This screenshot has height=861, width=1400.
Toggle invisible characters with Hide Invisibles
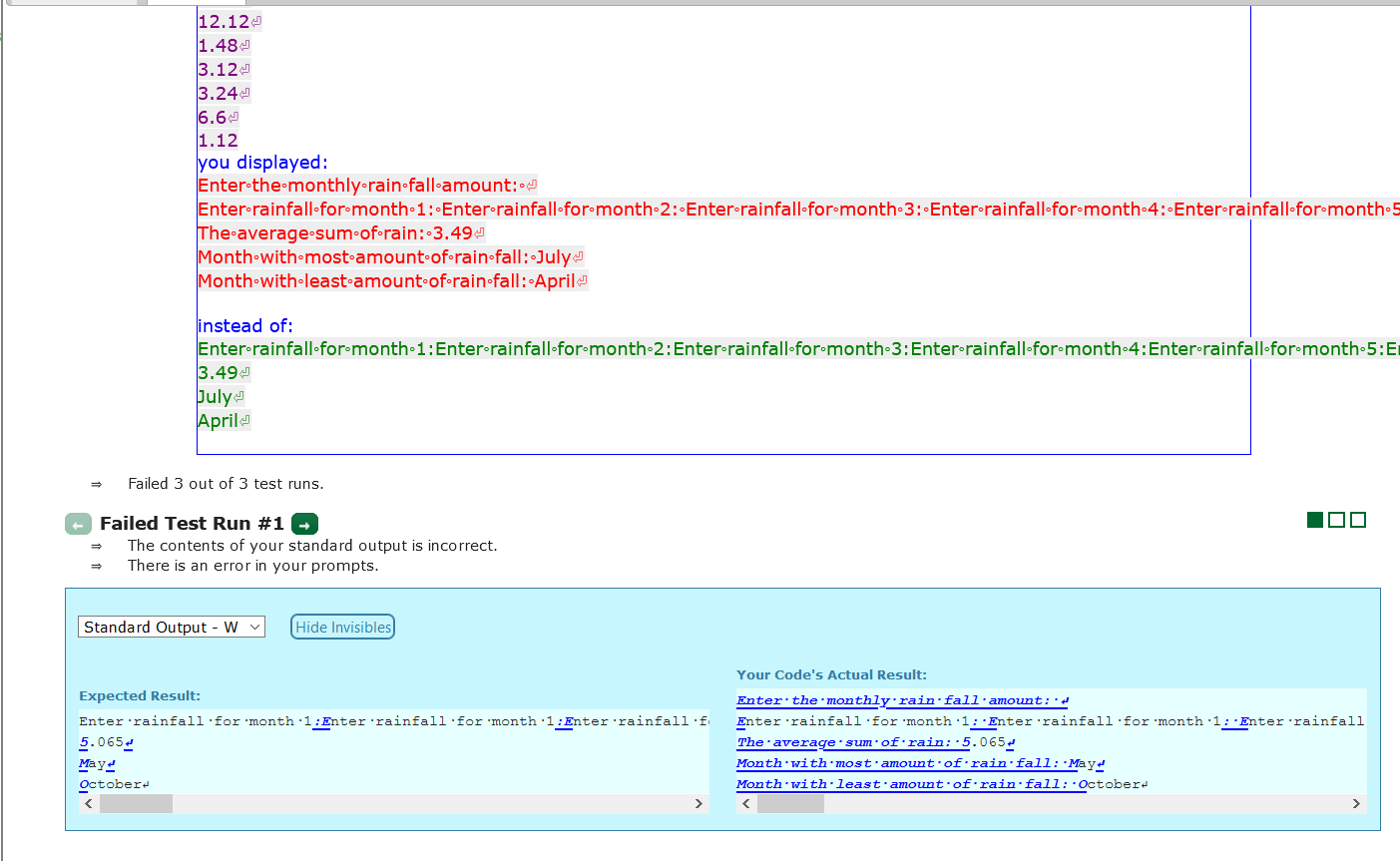click(342, 627)
